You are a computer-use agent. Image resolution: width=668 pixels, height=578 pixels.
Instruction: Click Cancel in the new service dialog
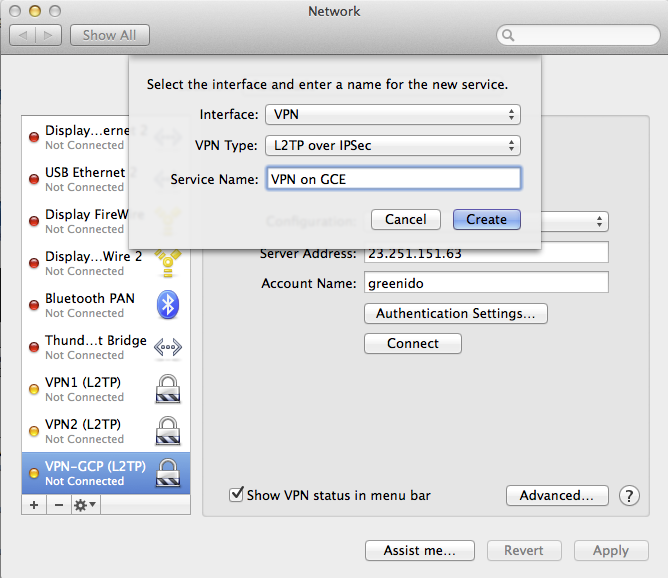405,219
